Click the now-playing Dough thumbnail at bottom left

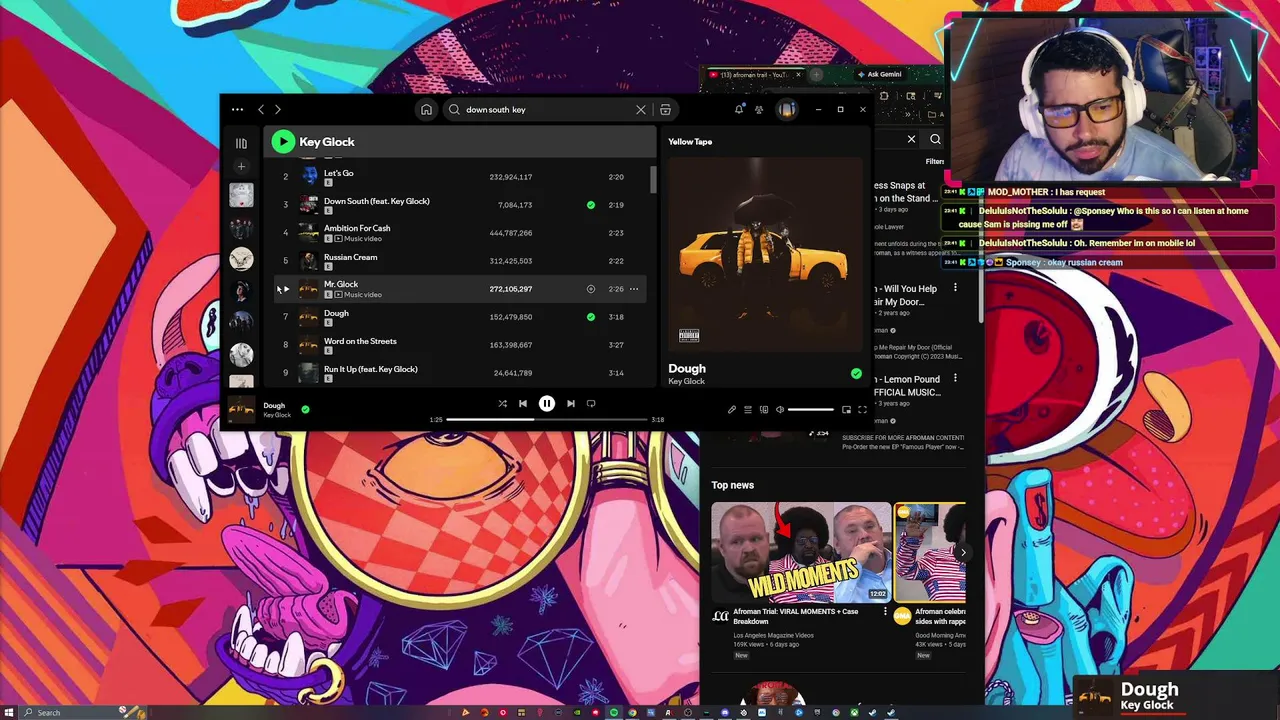click(242, 410)
